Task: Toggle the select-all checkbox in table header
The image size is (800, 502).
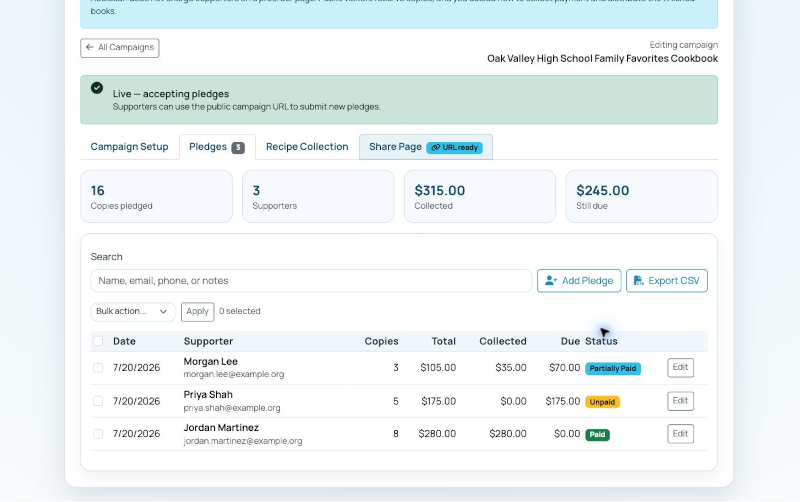Action: [x=98, y=341]
